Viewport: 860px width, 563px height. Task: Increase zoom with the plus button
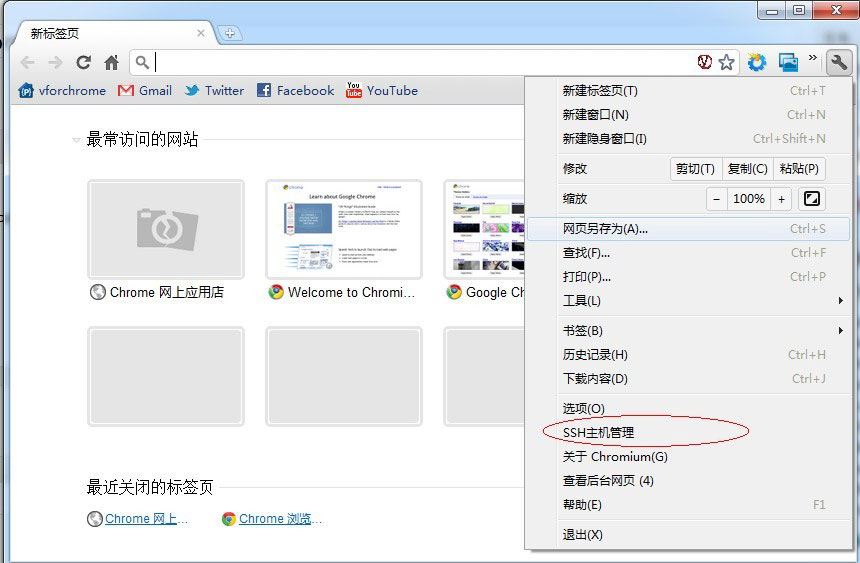782,199
